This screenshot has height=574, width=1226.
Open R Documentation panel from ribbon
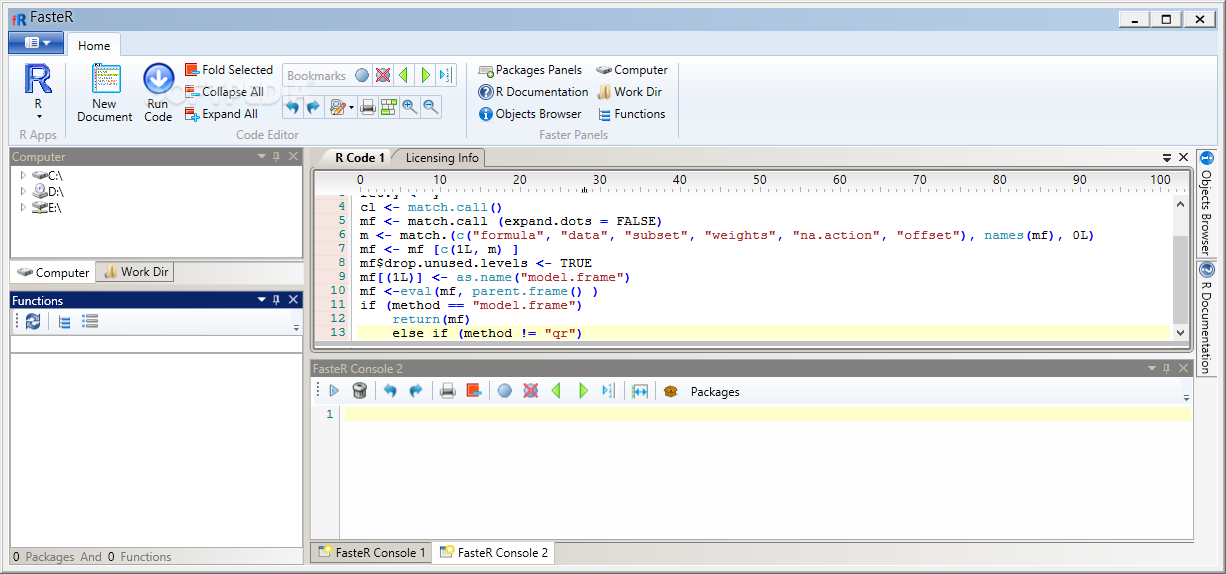[x=533, y=92]
